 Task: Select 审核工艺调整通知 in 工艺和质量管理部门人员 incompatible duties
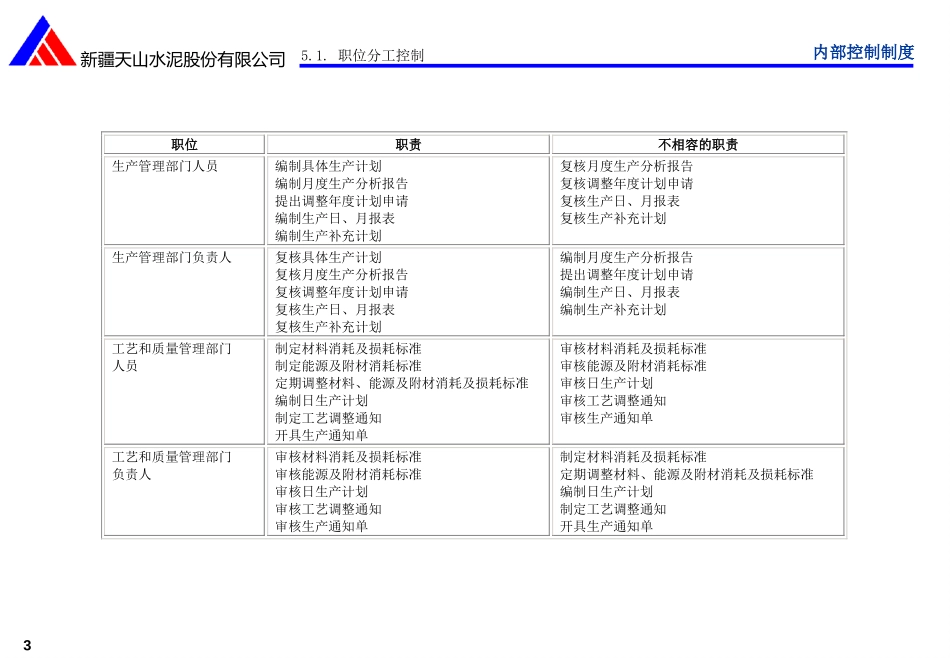pyautogui.click(x=613, y=400)
